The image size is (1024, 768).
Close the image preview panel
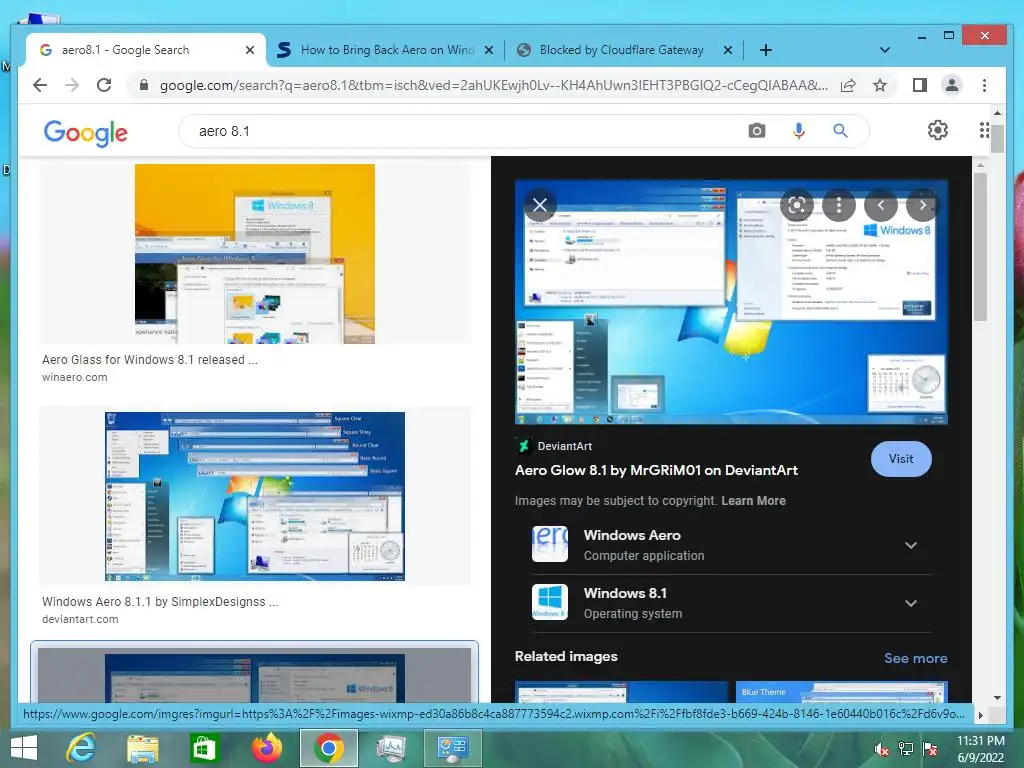tap(539, 205)
